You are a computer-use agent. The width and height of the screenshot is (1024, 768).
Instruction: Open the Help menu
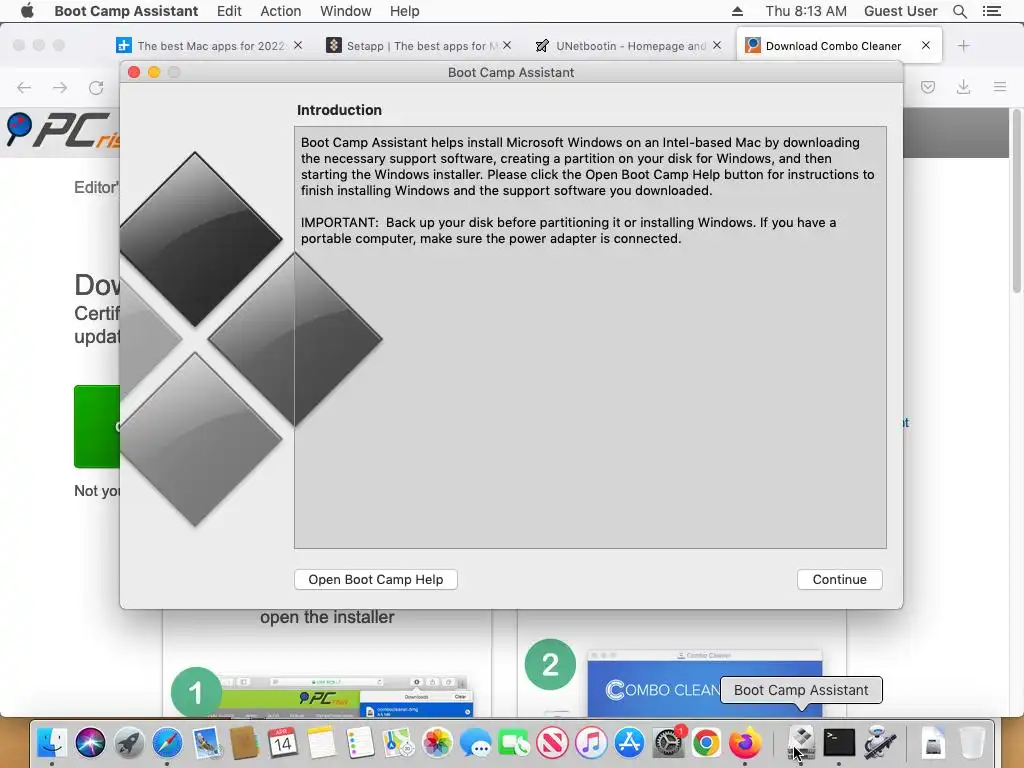[404, 11]
